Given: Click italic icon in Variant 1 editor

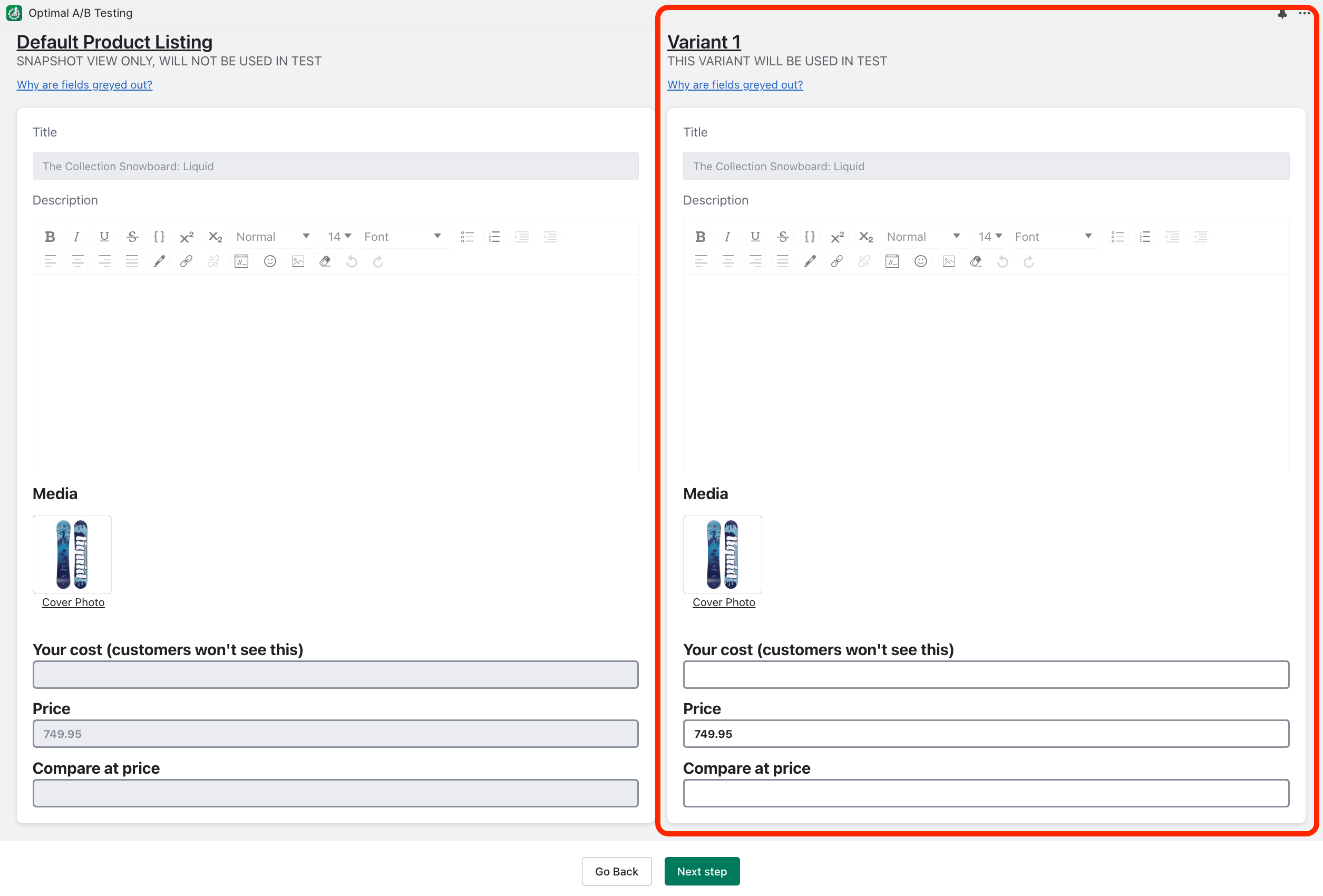Looking at the screenshot, I should click(727, 237).
